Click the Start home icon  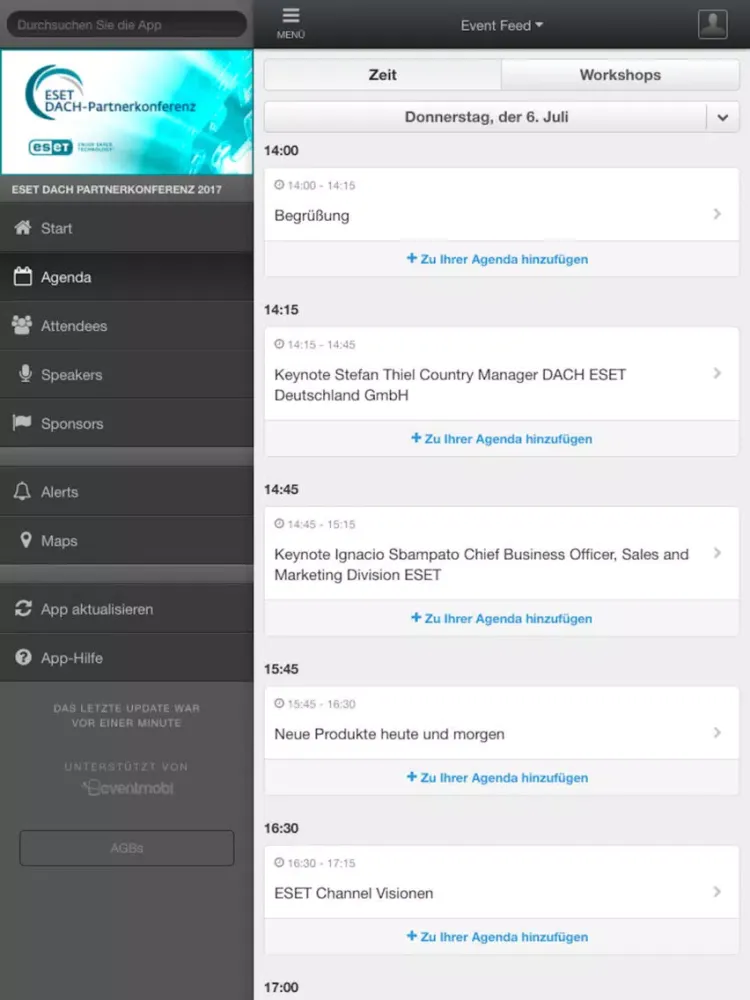(x=23, y=228)
